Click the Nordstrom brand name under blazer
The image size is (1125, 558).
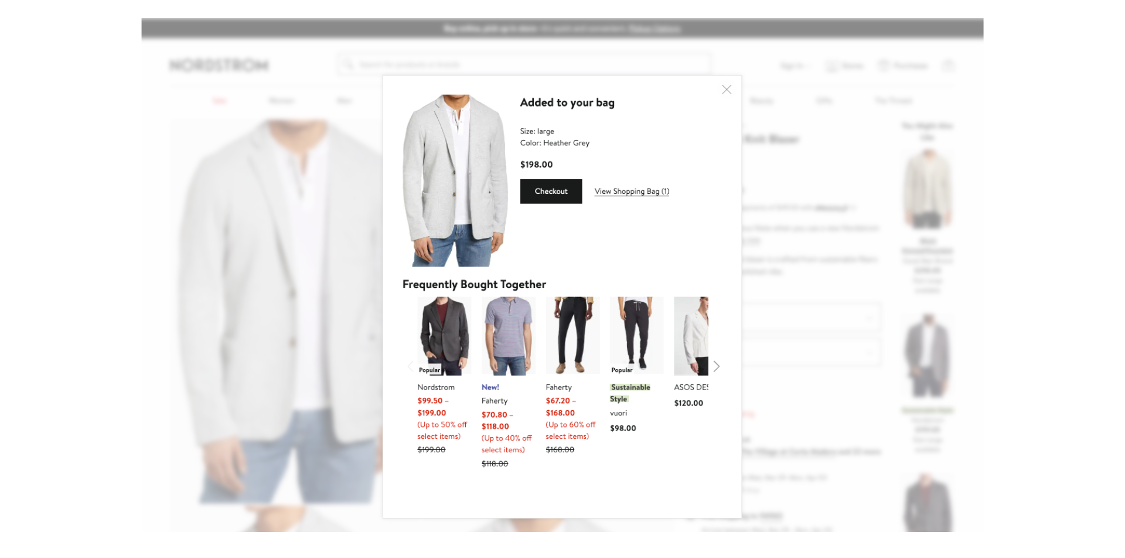[436, 387]
